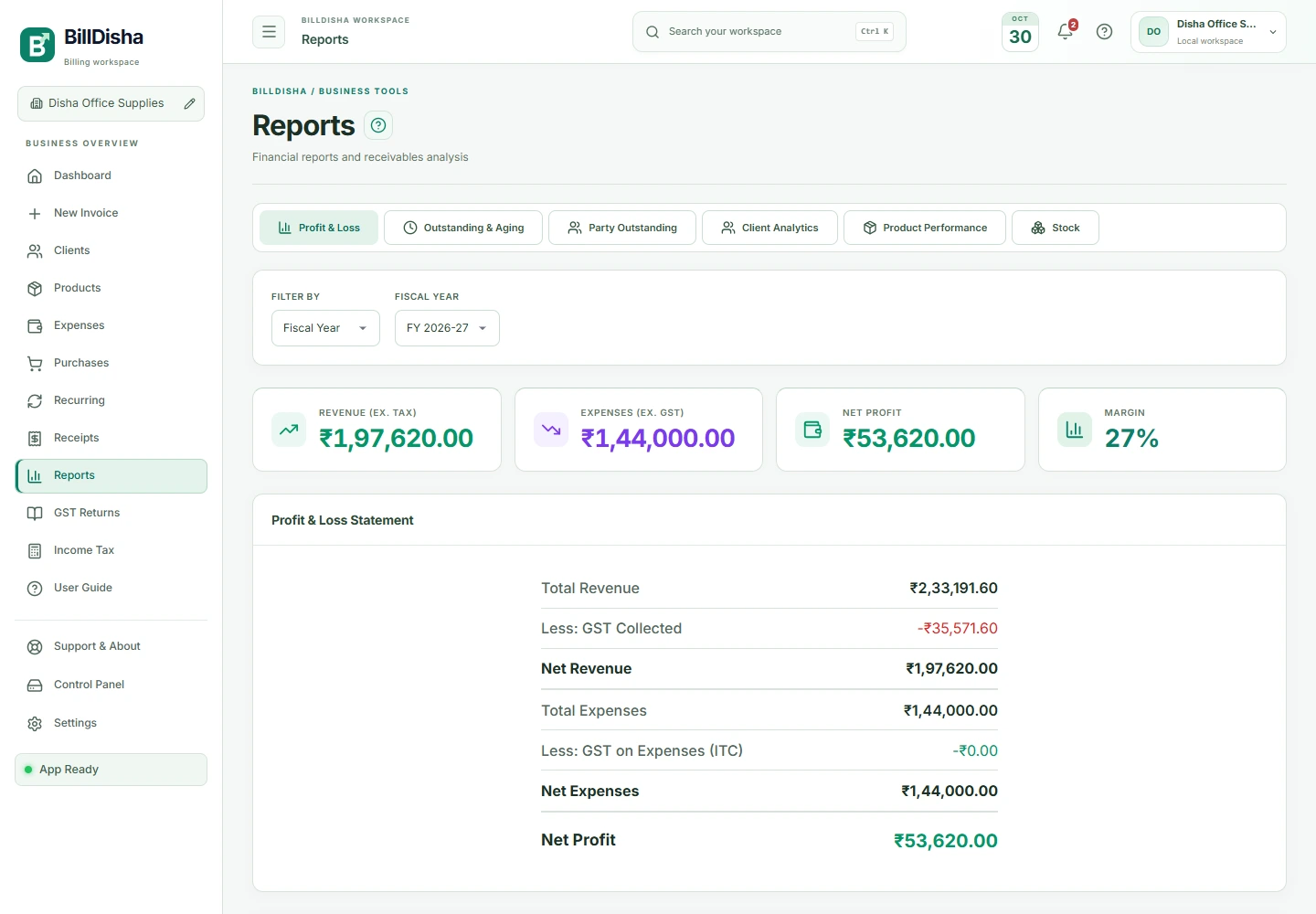Click the Profit & Loss Statement heading
The width and height of the screenshot is (1316, 914).
[343, 520]
